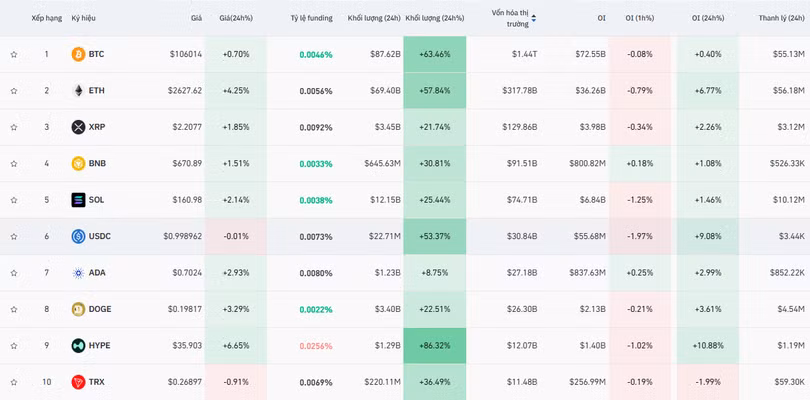
Task: Click the BTC coin icon
Action: (78, 54)
